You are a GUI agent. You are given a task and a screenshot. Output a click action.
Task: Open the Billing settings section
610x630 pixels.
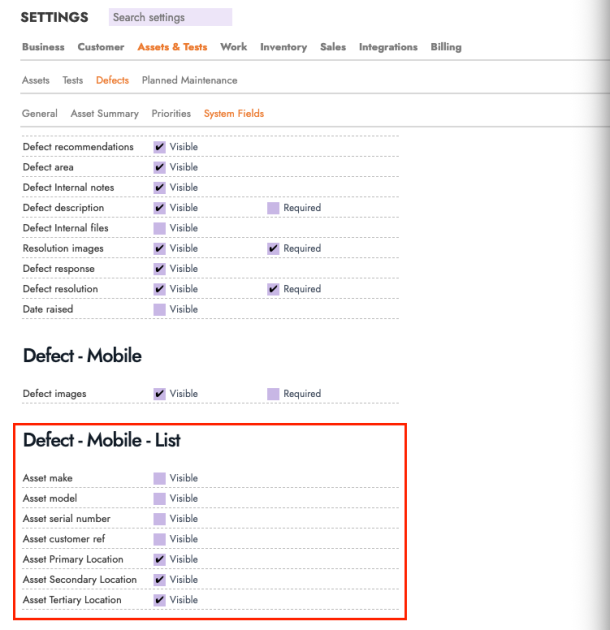click(x=446, y=47)
